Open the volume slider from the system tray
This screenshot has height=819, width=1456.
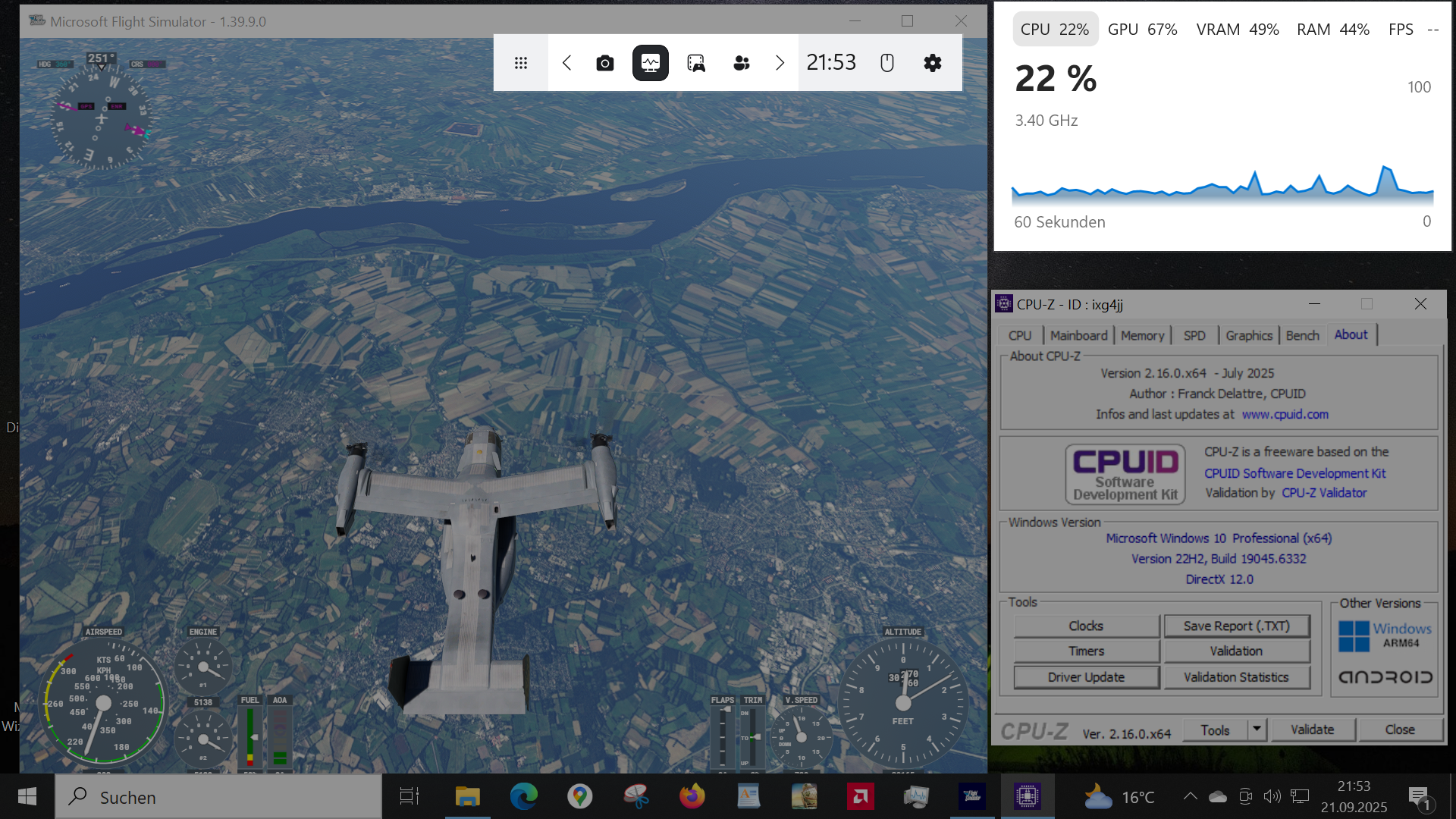tap(1272, 797)
